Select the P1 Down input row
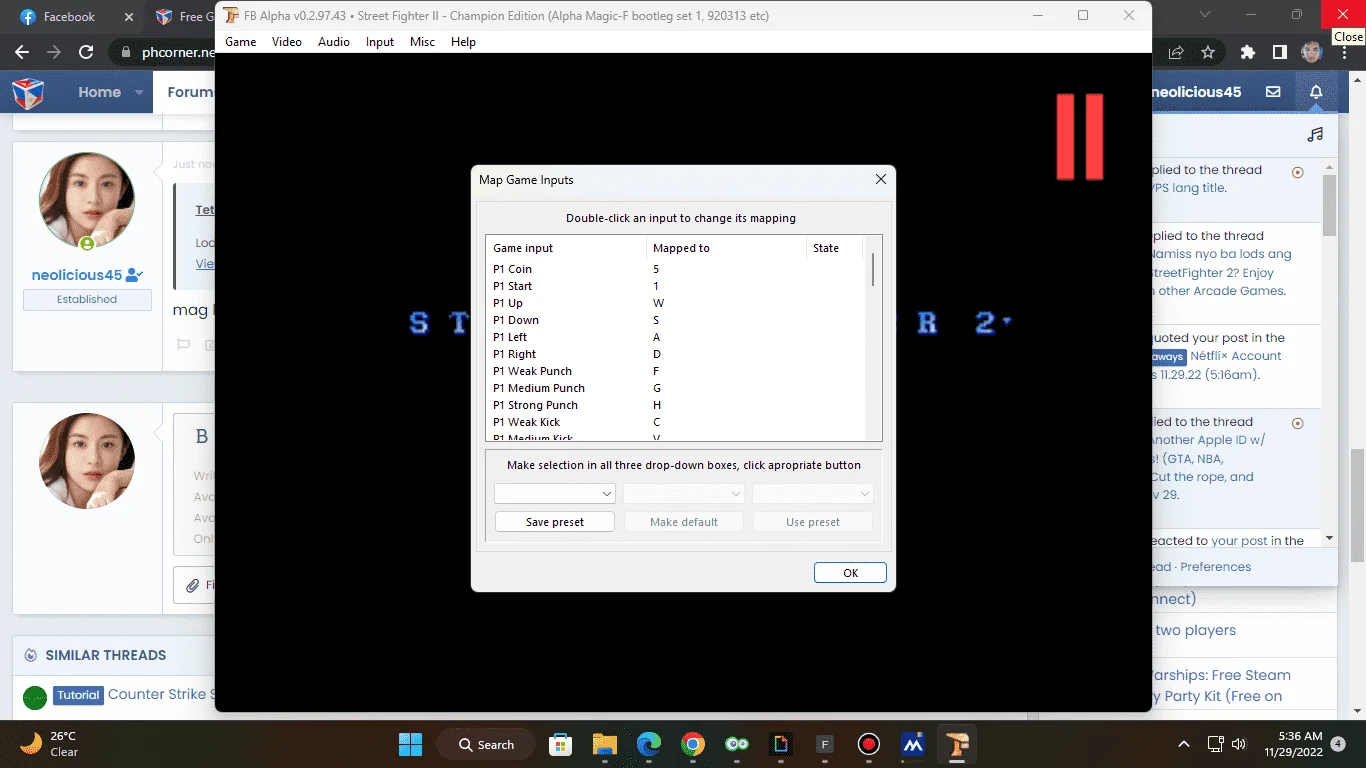Viewport: 1366px width, 768px height. tap(674, 320)
